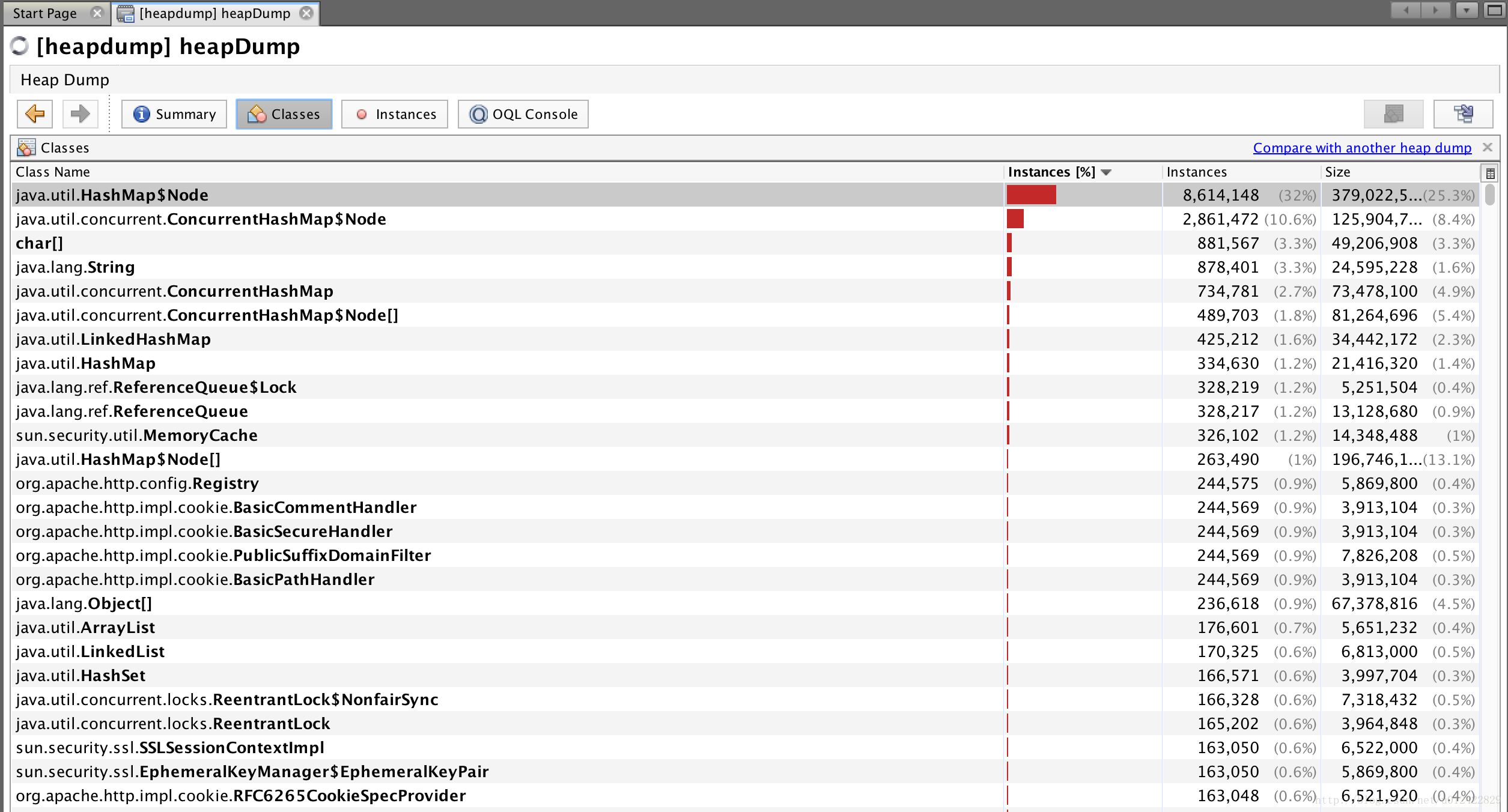Click the back arrow navigation icon

(x=35, y=114)
